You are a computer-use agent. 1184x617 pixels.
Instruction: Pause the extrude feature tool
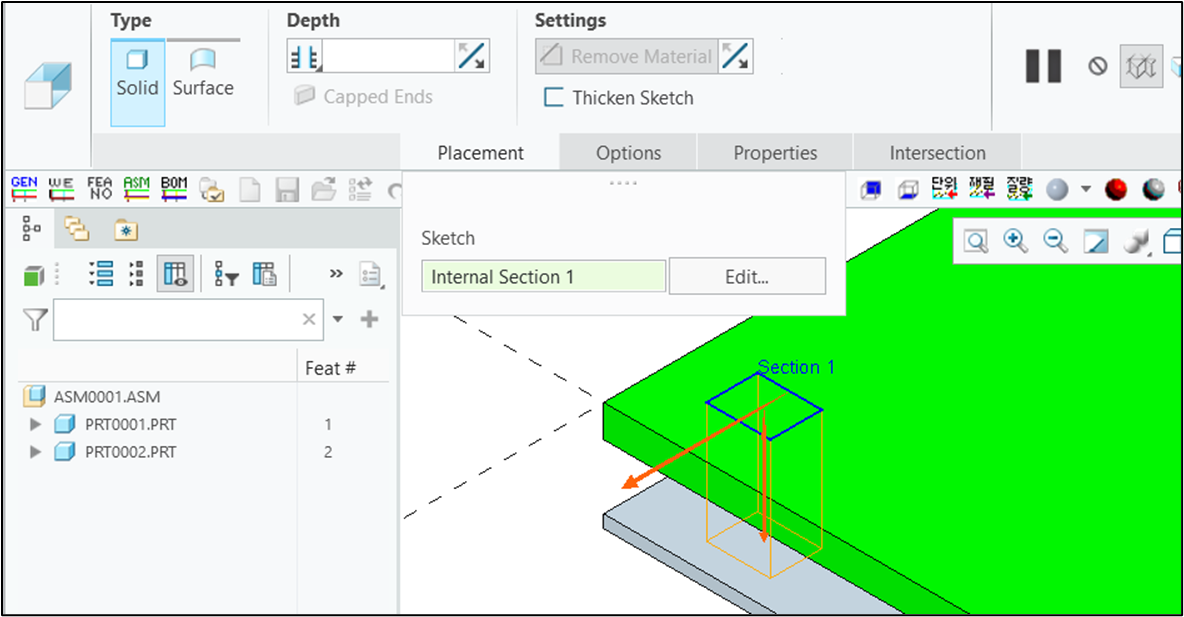(1044, 66)
